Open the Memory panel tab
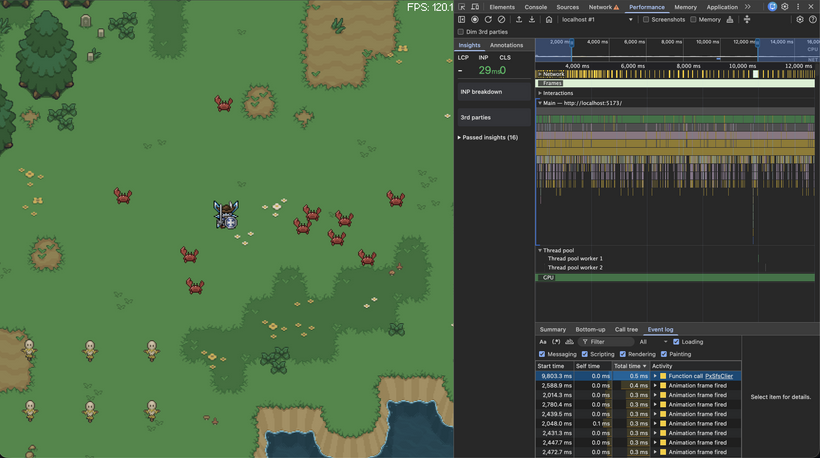 (685, 7)
